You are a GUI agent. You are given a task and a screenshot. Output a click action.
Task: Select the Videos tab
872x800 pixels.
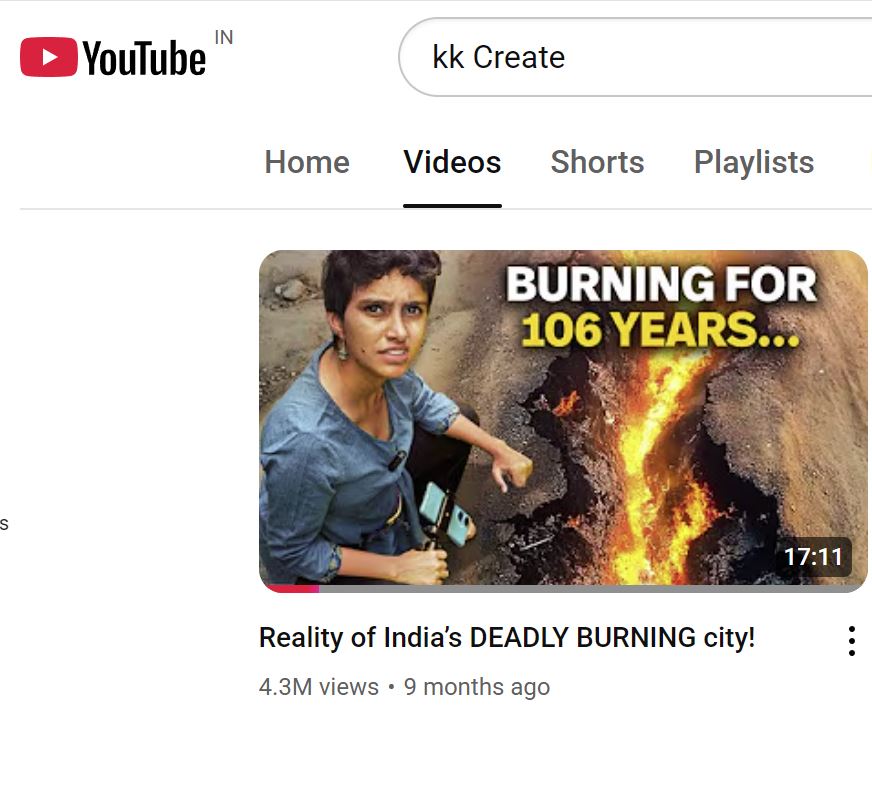click(x=452, y=162)
